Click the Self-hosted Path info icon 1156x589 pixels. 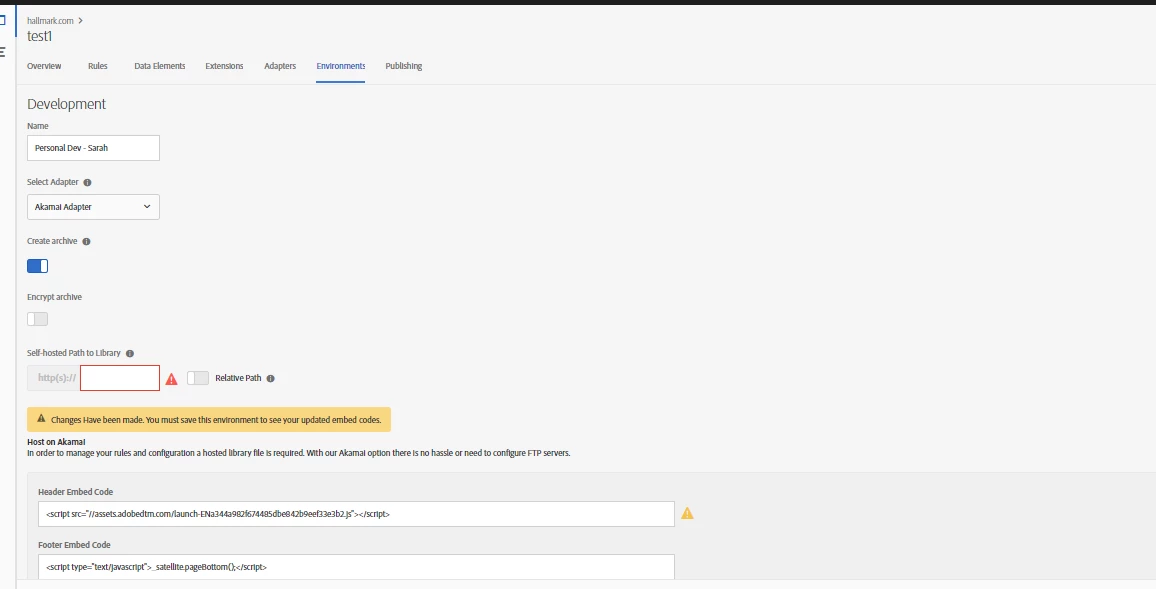point(130,353)
